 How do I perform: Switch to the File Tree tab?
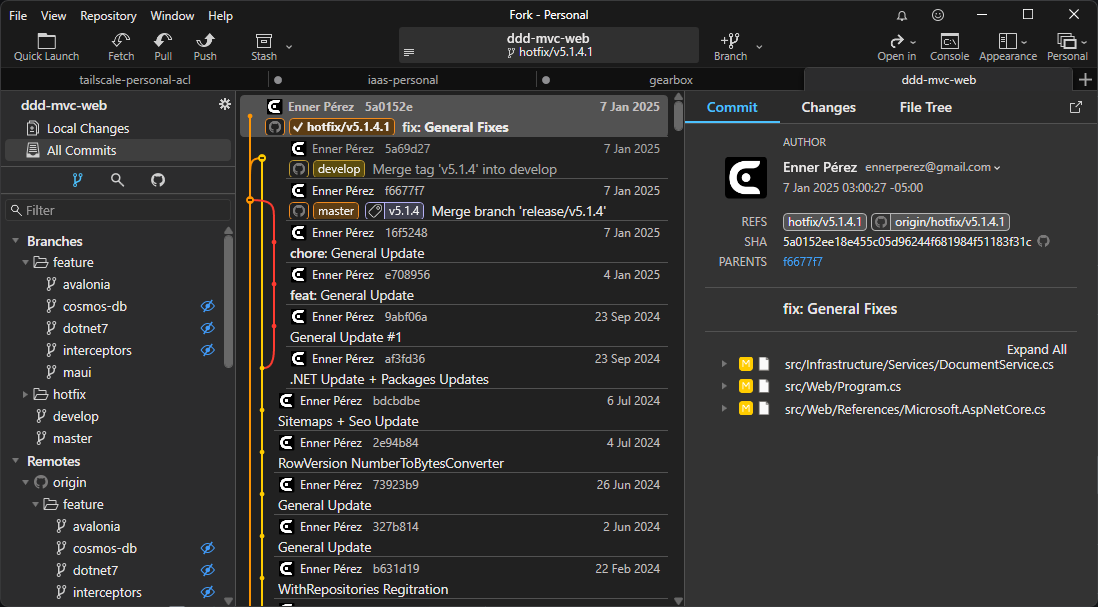coord(926,107)
